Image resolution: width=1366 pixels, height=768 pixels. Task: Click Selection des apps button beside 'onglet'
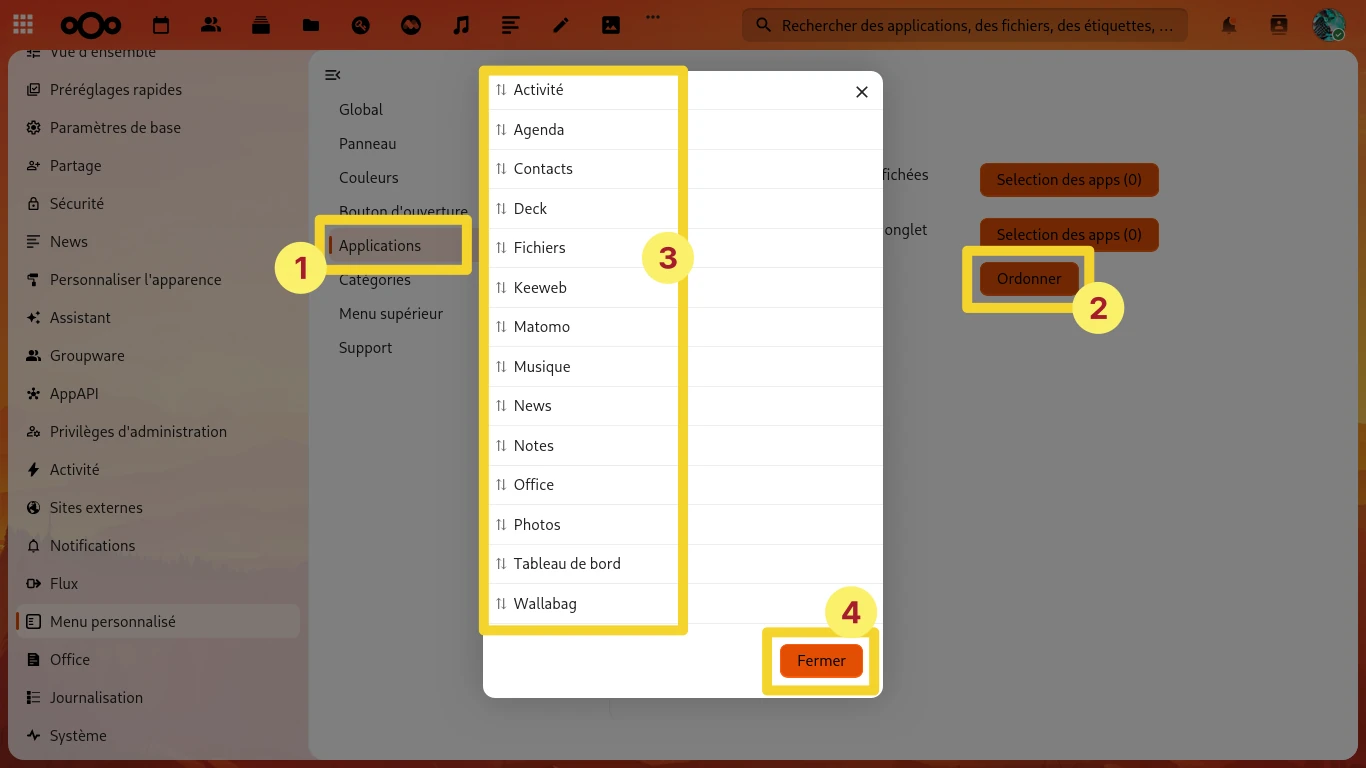coord(1069,235)
